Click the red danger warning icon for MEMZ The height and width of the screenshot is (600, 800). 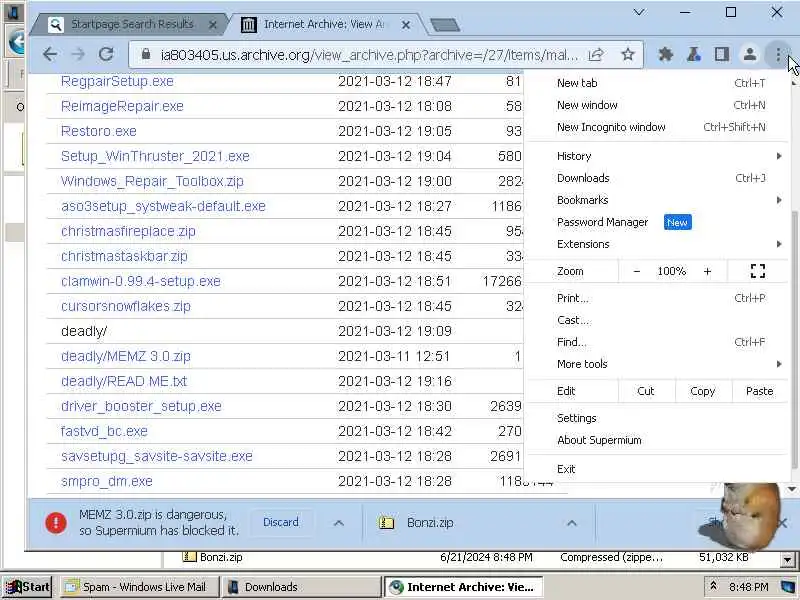click(x=56, y=523)
